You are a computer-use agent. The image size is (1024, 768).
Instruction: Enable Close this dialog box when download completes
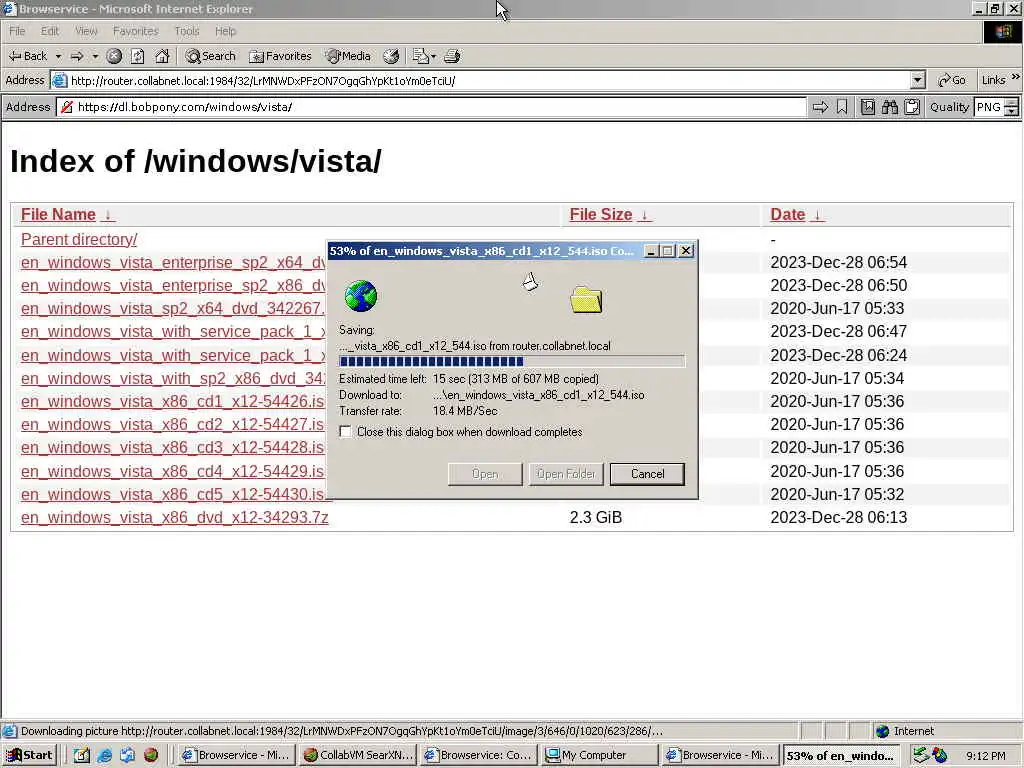pyautogui.click(x=345, y=432)
